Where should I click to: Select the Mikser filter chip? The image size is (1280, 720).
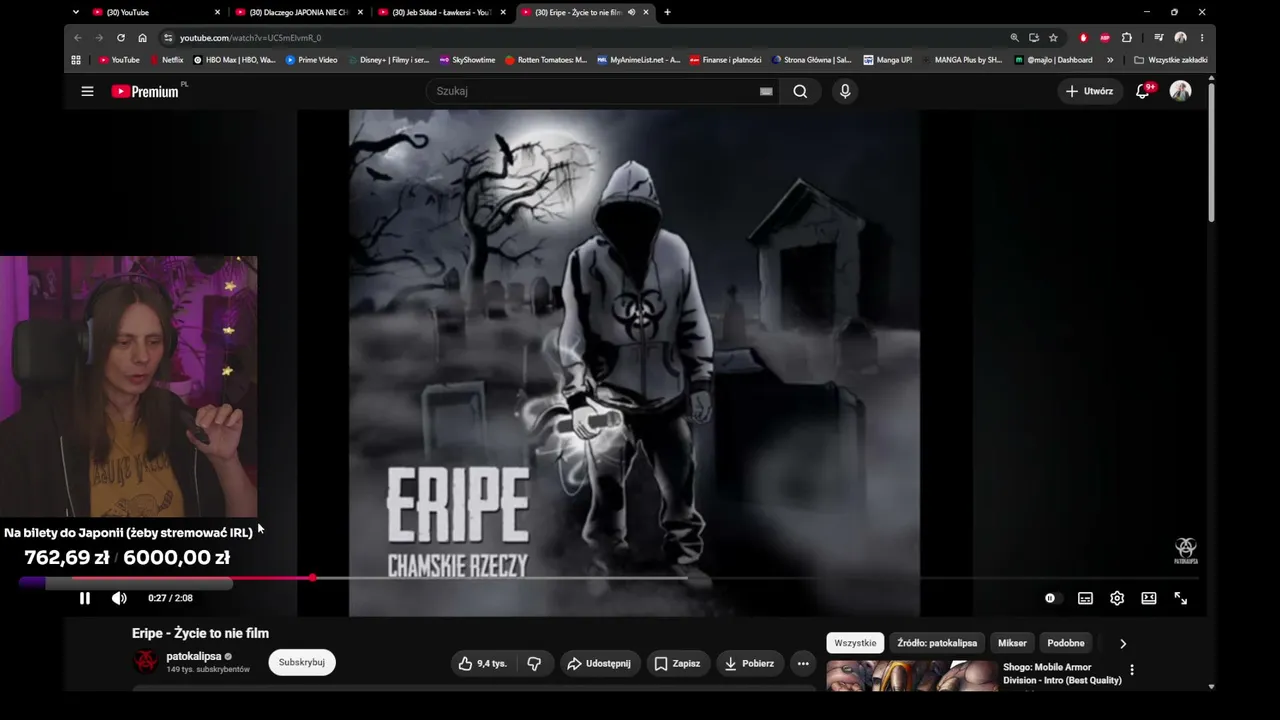click(1012, 643)
